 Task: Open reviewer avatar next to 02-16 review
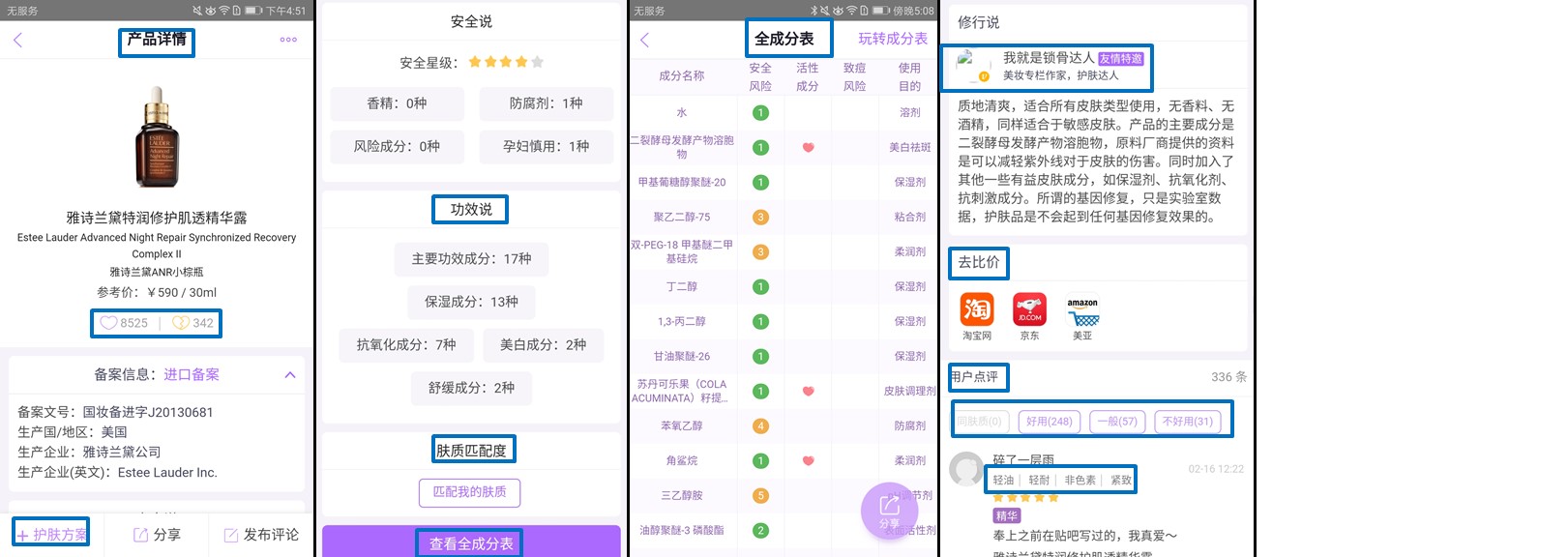tap(966, 469)
